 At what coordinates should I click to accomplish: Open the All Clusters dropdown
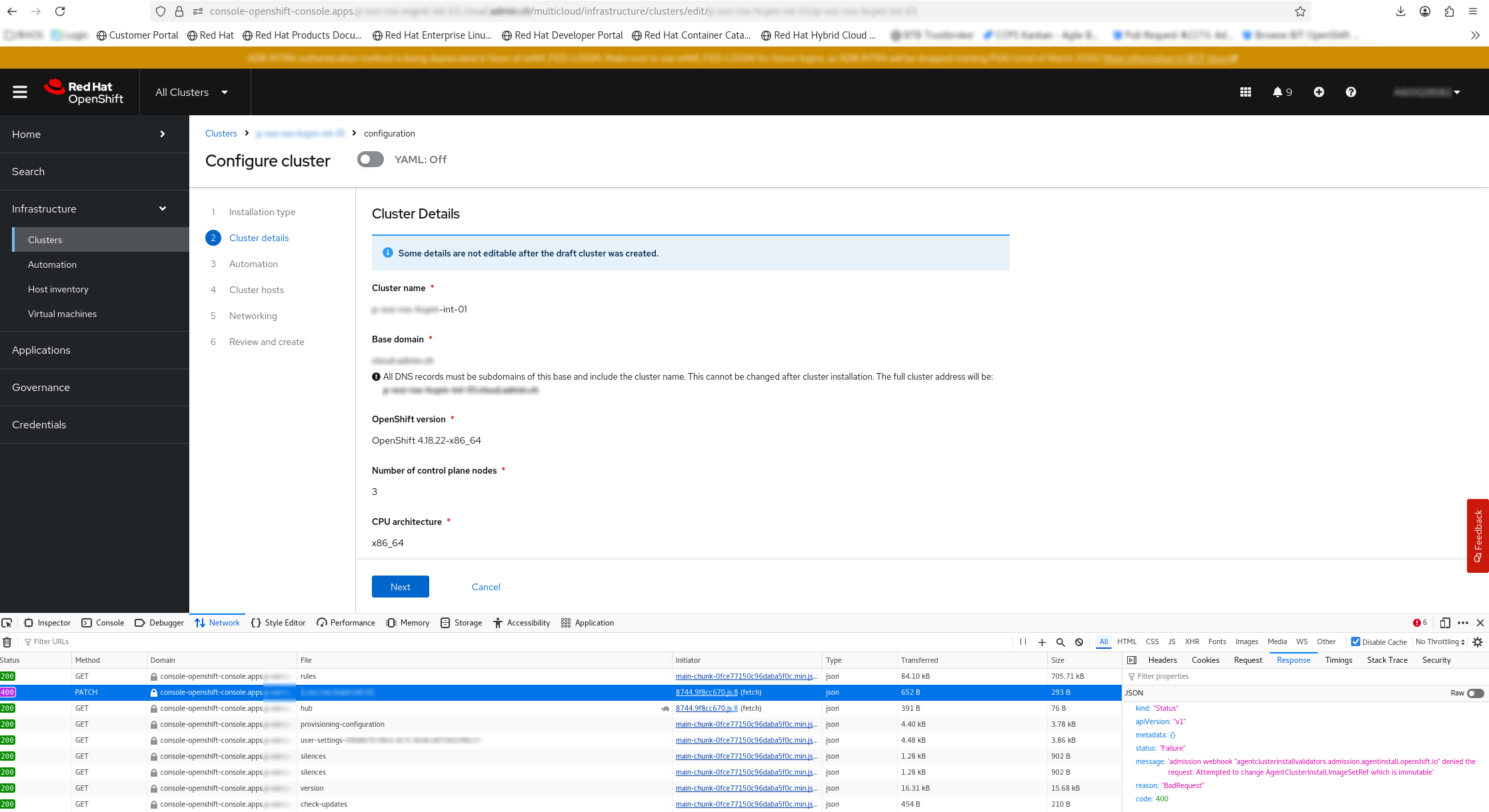(x=191, y=92)
